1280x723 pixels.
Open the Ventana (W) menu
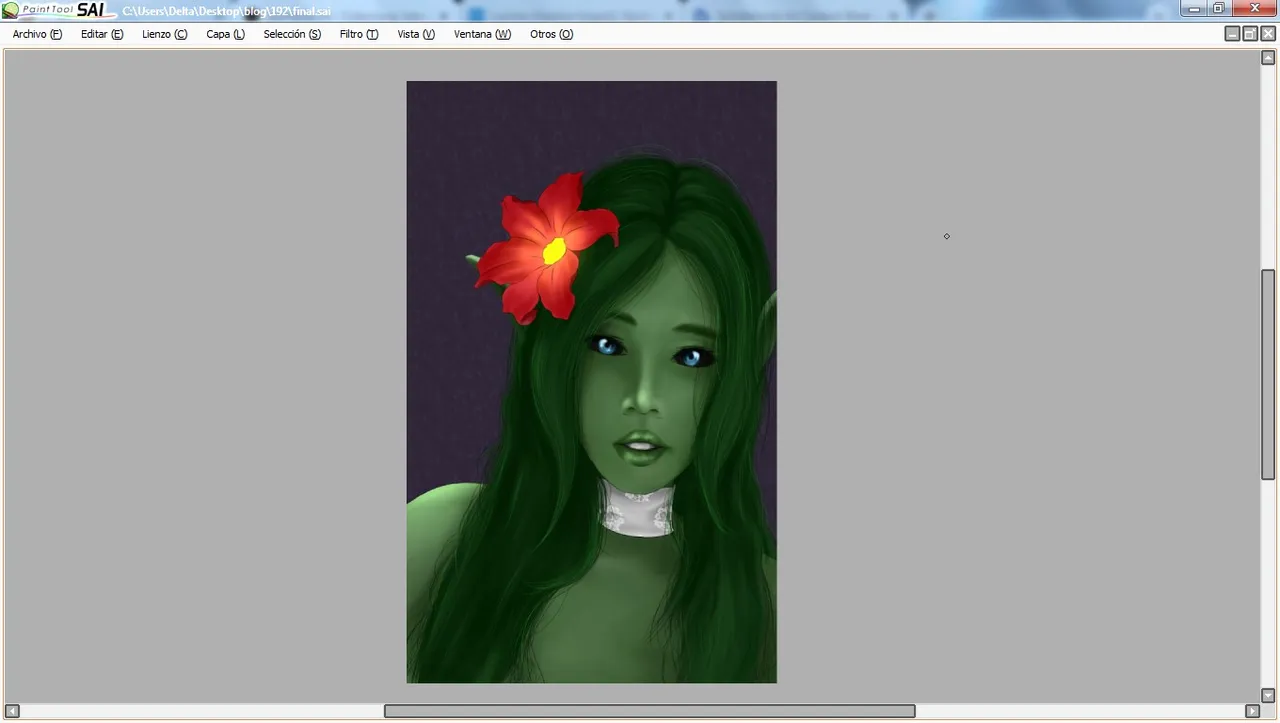click(x=482, y=34)
